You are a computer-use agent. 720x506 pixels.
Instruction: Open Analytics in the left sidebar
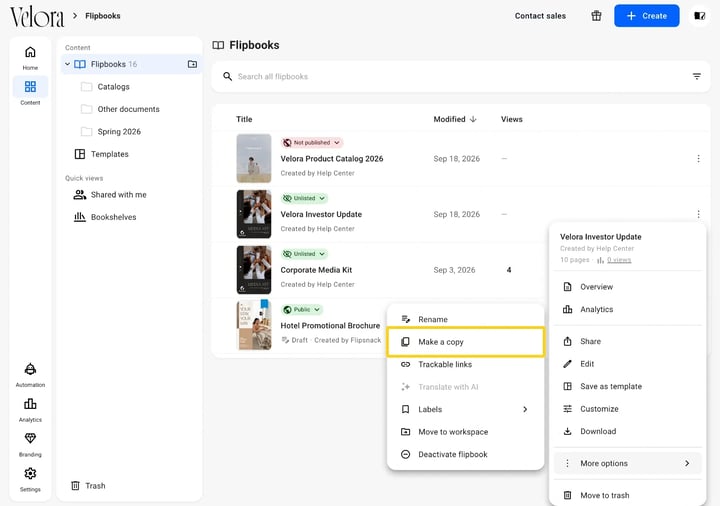[x=30, y=410]
